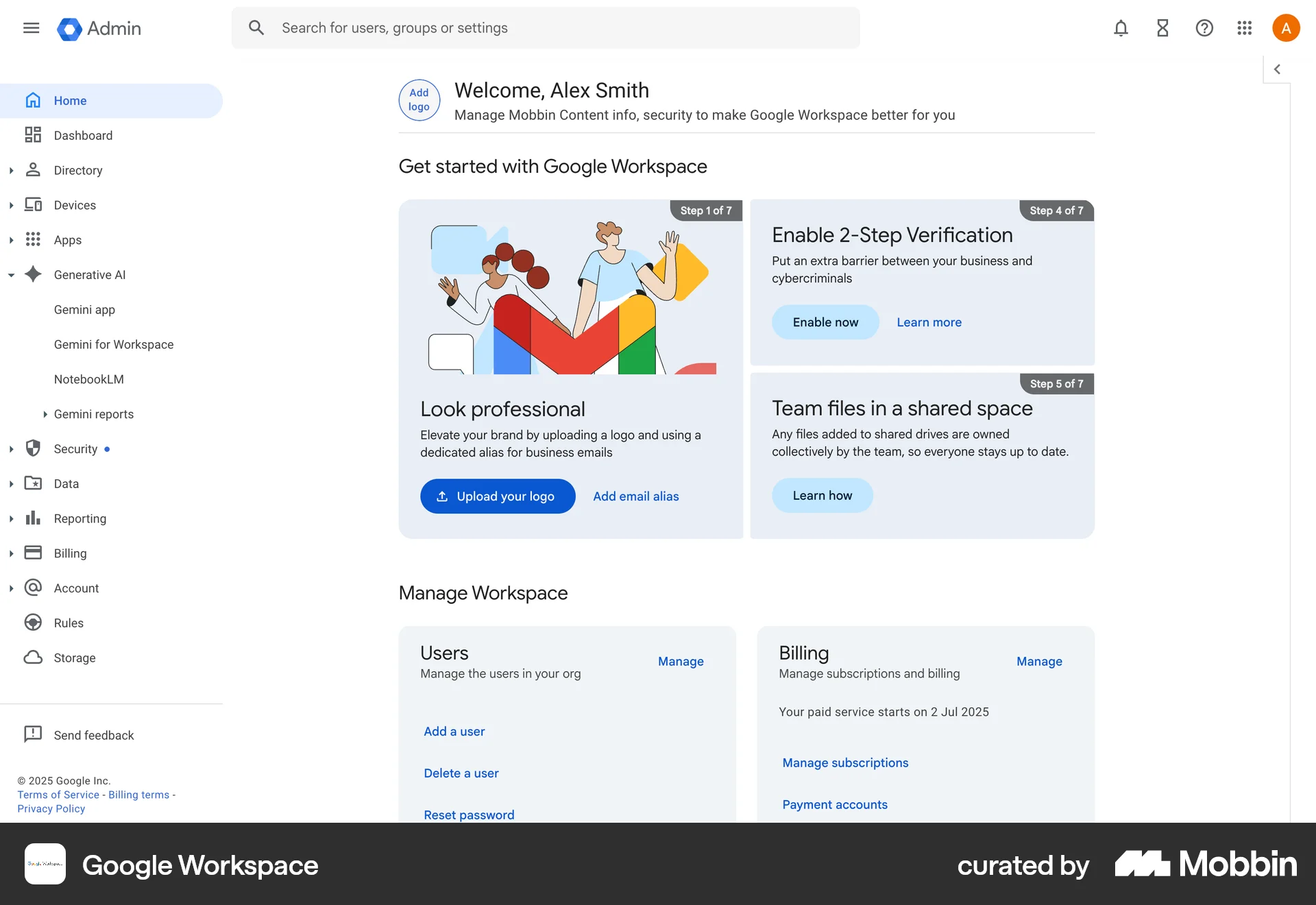Click the Send feedback icon

pos(33,734)
